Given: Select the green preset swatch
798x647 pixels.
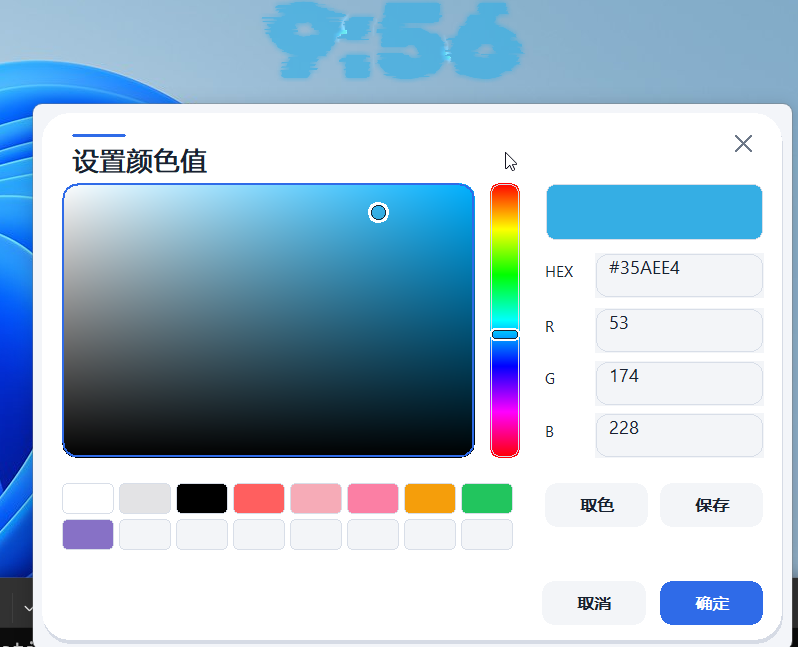Looking at the screenshot, I should pos(487,498).
